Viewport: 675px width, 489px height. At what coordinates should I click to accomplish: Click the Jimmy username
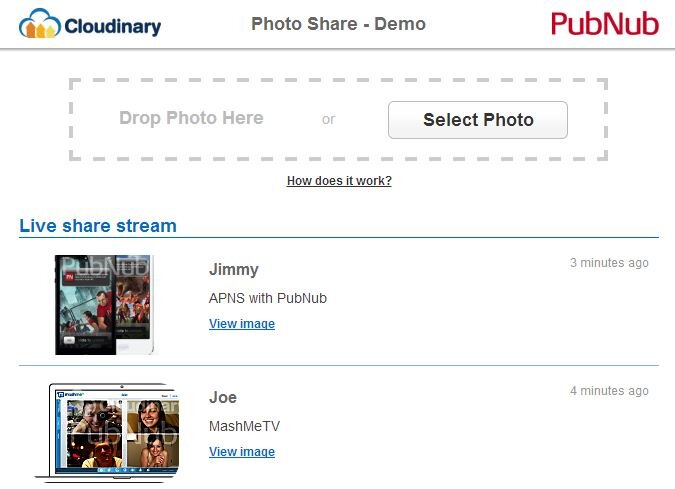[234, 269]
